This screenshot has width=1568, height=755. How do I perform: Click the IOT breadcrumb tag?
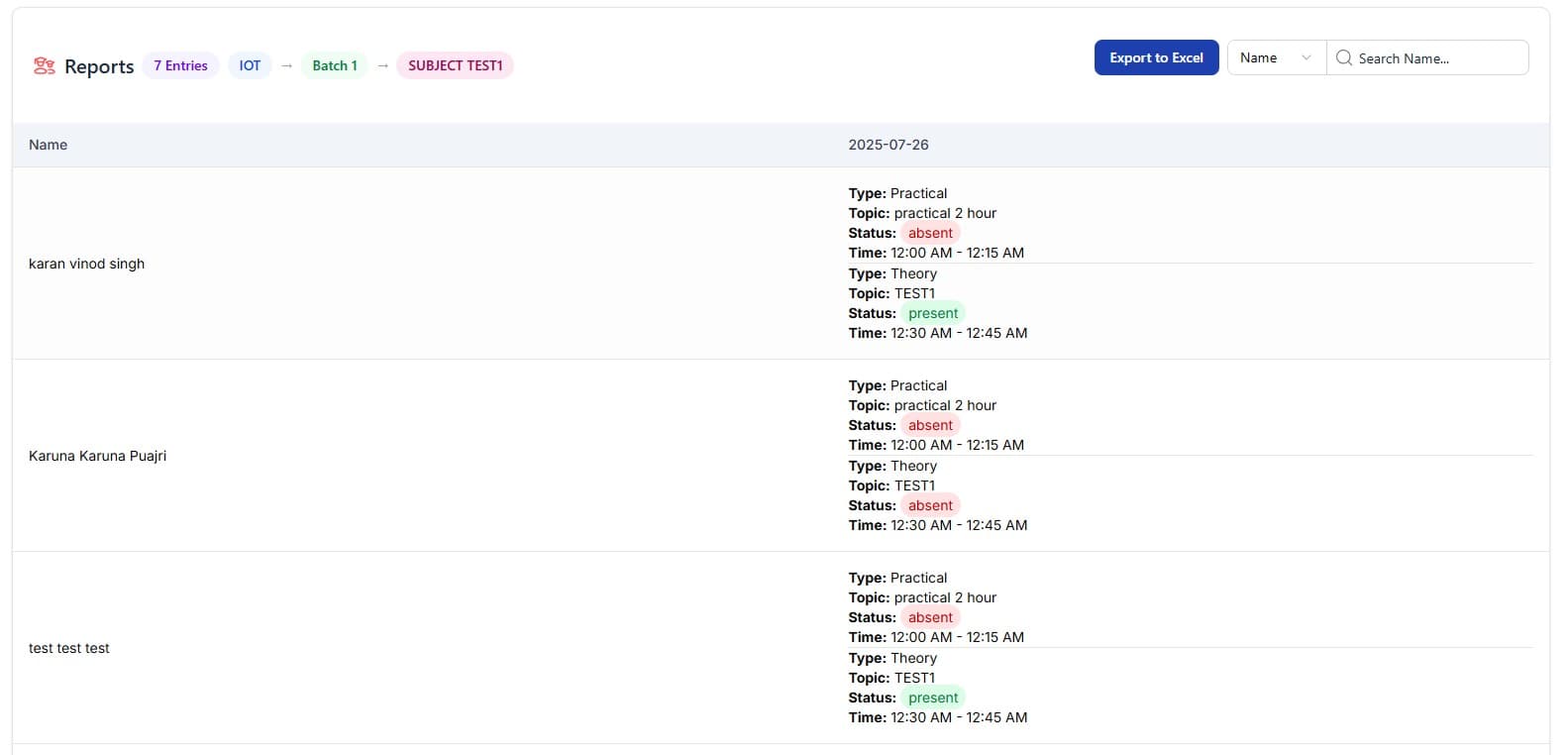(x=250, y=66)
